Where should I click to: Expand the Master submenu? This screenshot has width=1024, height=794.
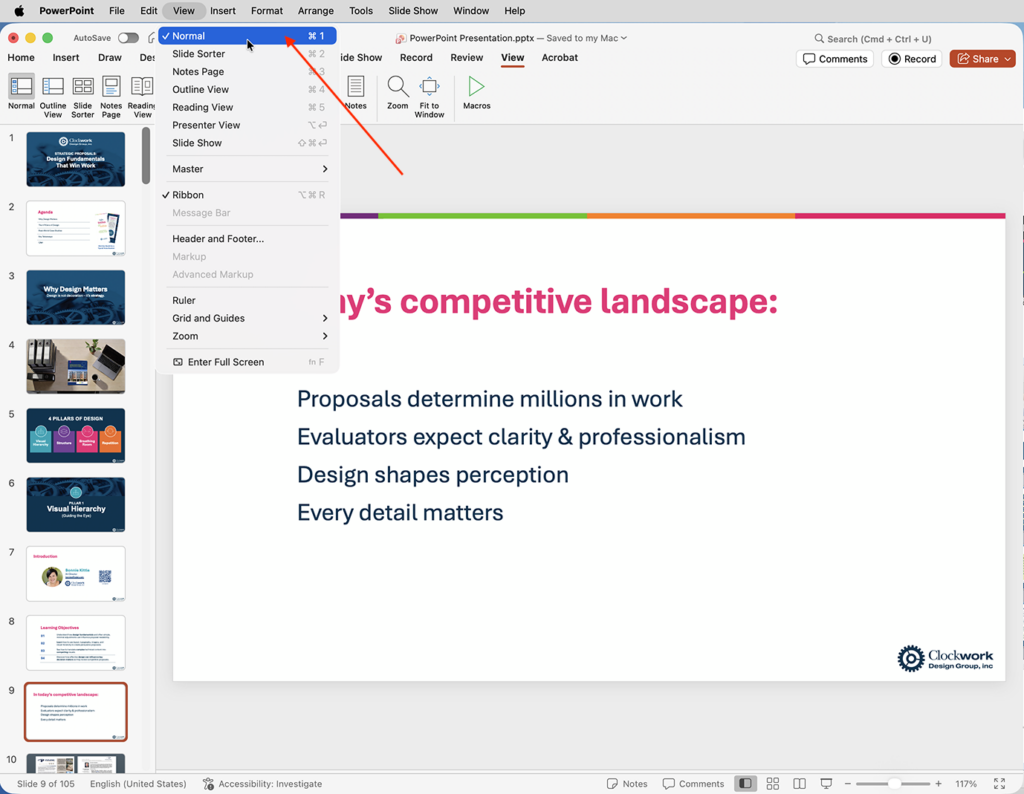tap(248, 169)
